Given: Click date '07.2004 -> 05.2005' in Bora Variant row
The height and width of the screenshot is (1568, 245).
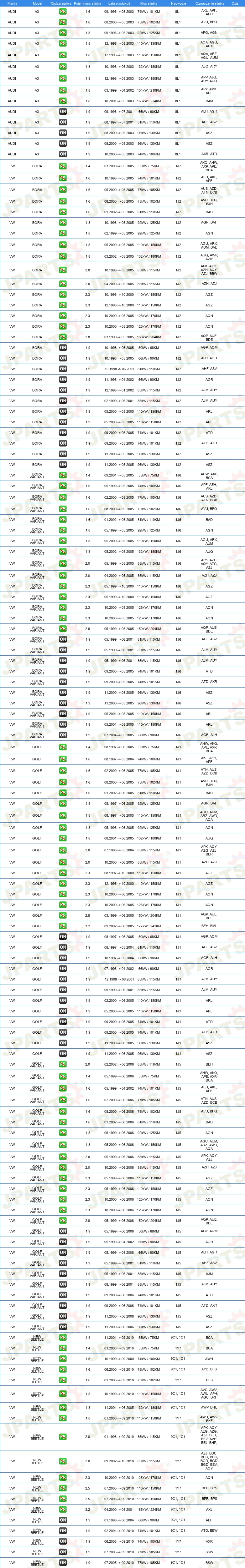Looking at the screenshot, I should point(119,735).
